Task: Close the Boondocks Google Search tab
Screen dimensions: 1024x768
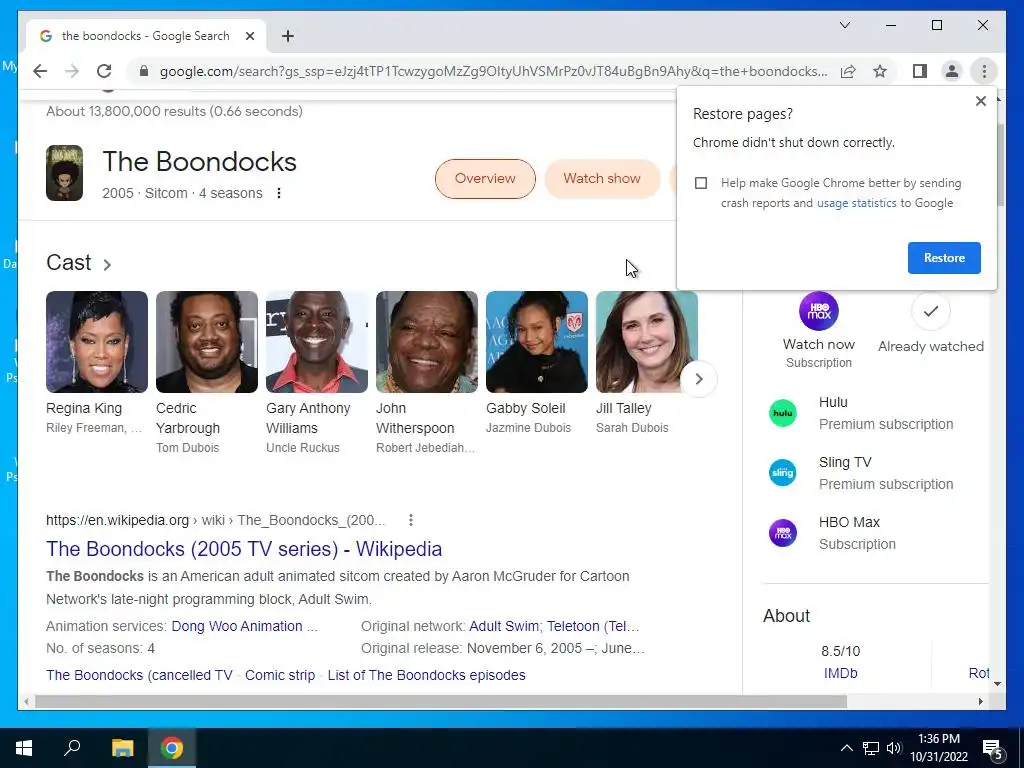Action: (x=249, y=36)
